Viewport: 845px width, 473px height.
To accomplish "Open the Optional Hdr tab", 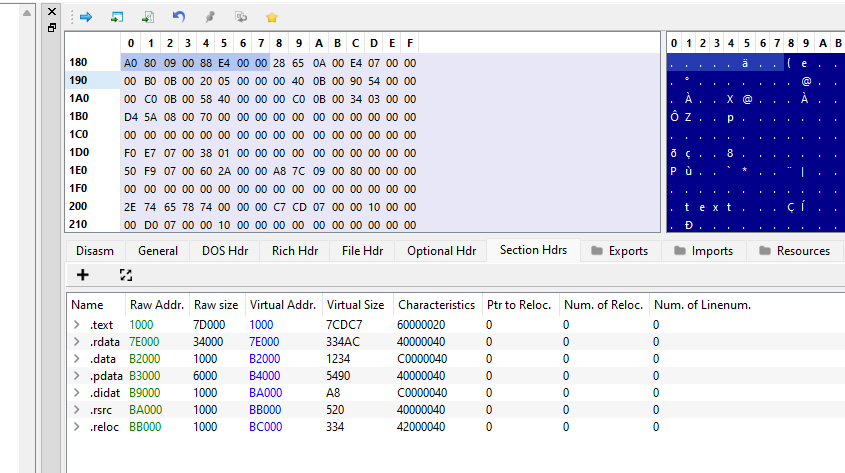I will (x=441, y=251).
